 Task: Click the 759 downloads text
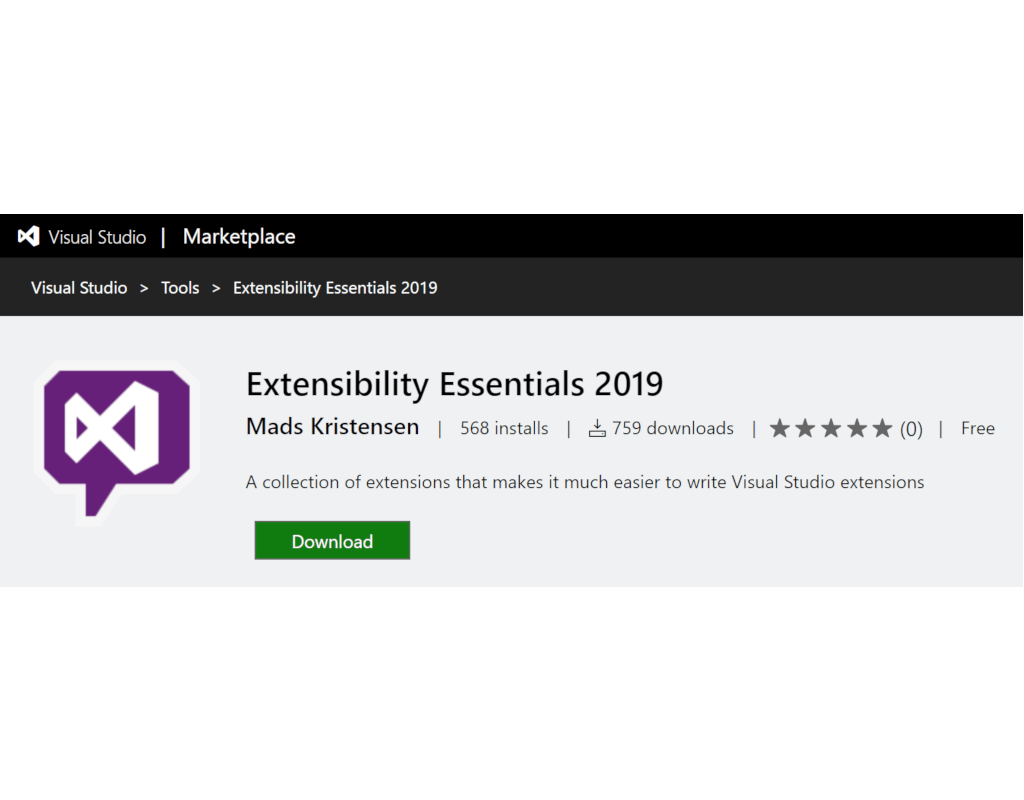pos(673,428)
